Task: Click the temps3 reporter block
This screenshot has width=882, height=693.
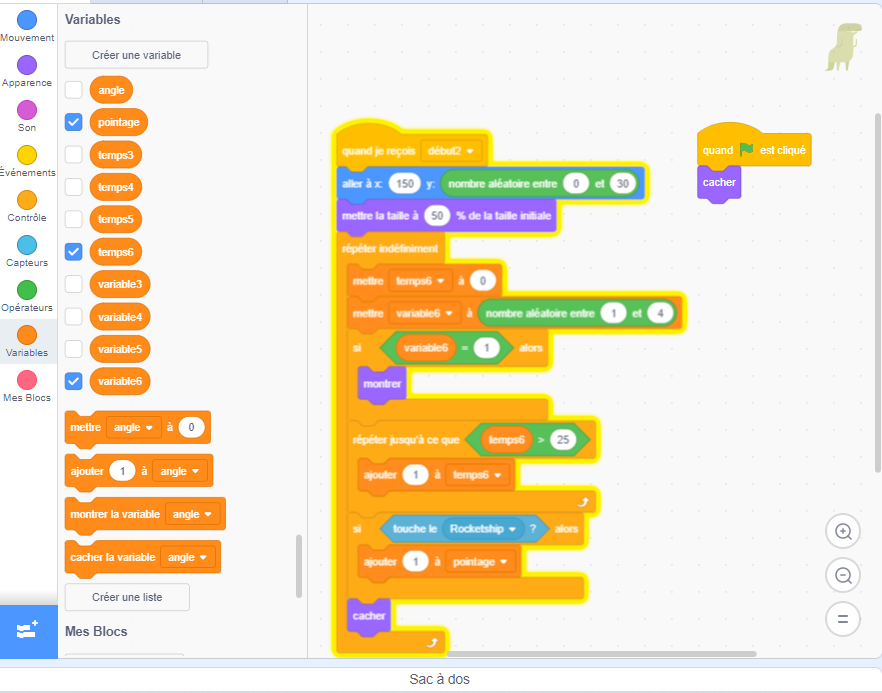Action: click(116, 155)
